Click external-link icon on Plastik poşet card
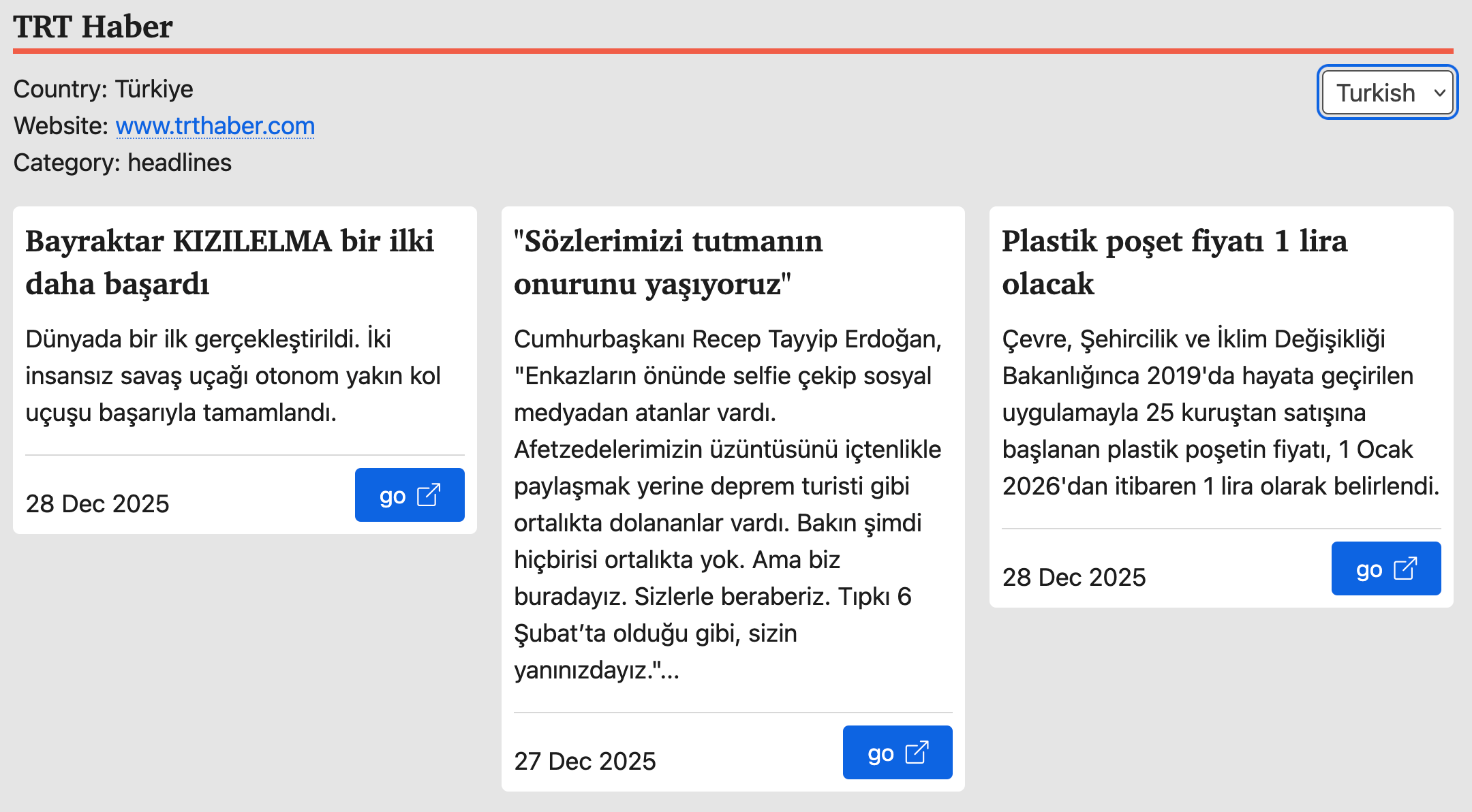Viewport: 1472px width, 812px height. [1405, 568]
